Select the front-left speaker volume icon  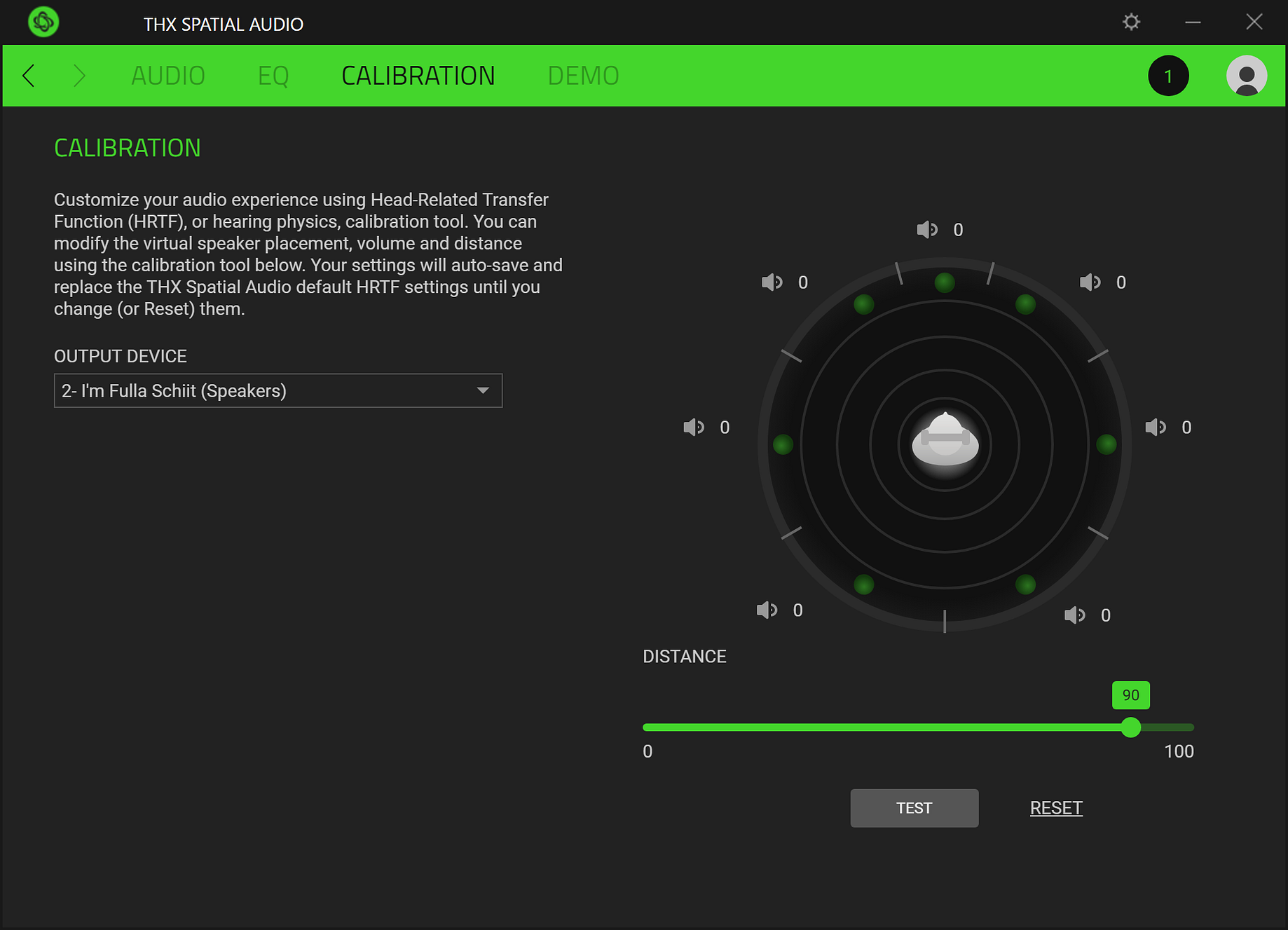tap(771, 282)
